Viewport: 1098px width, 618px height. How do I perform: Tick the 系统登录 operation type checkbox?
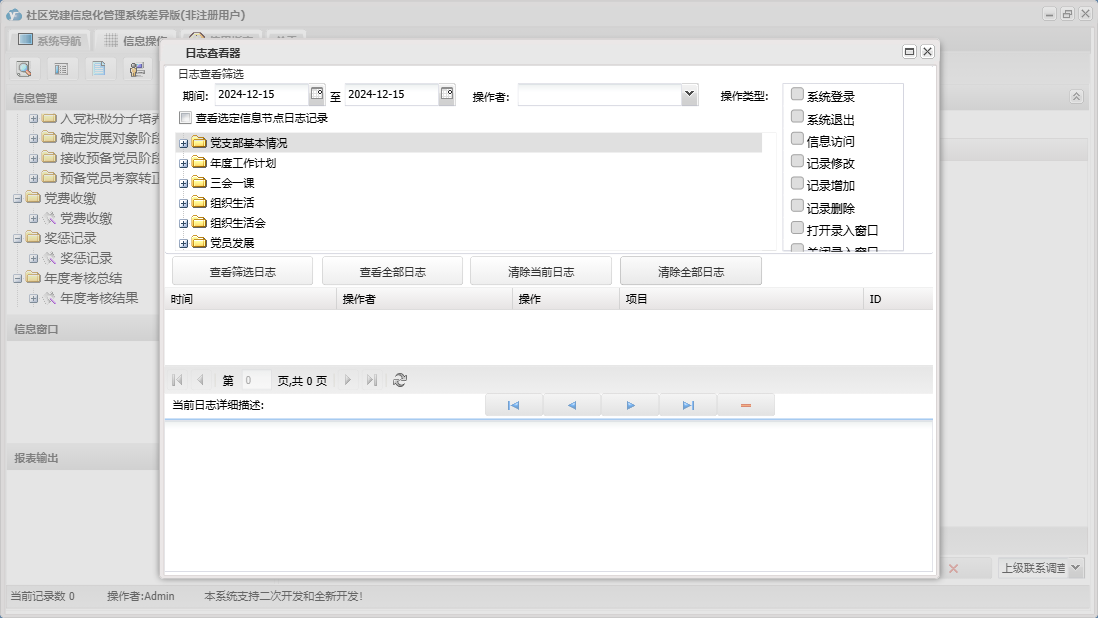797,95
